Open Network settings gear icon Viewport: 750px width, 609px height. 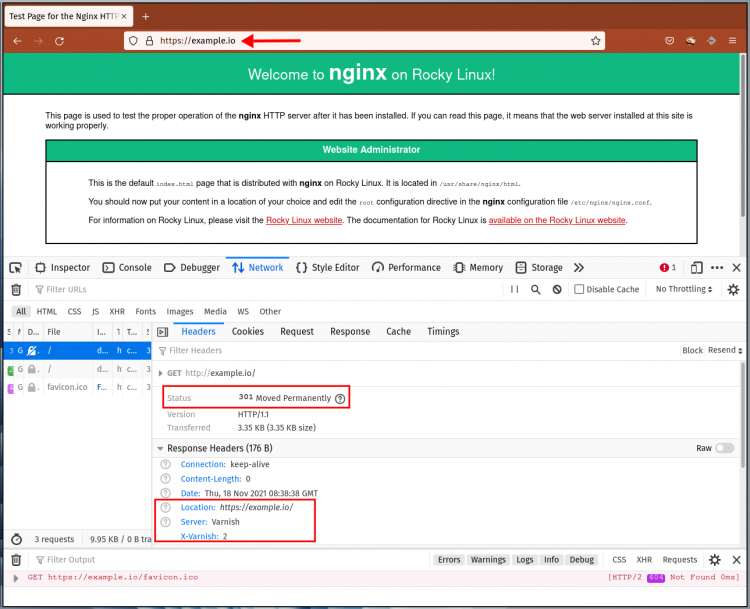coord(733,289)
